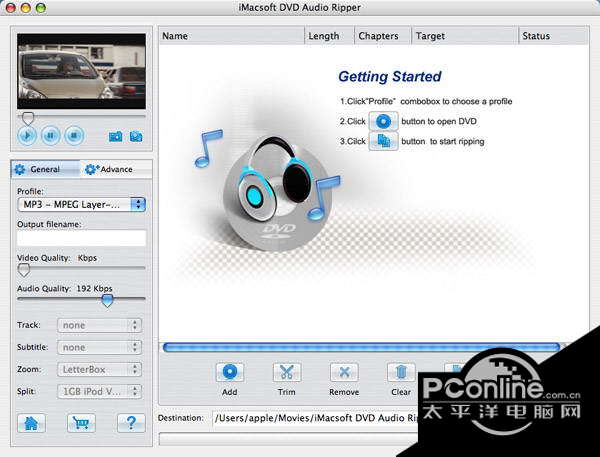Click the Chapters column header
This screenshot has height=457, width=600.
[x=383, y=36]
